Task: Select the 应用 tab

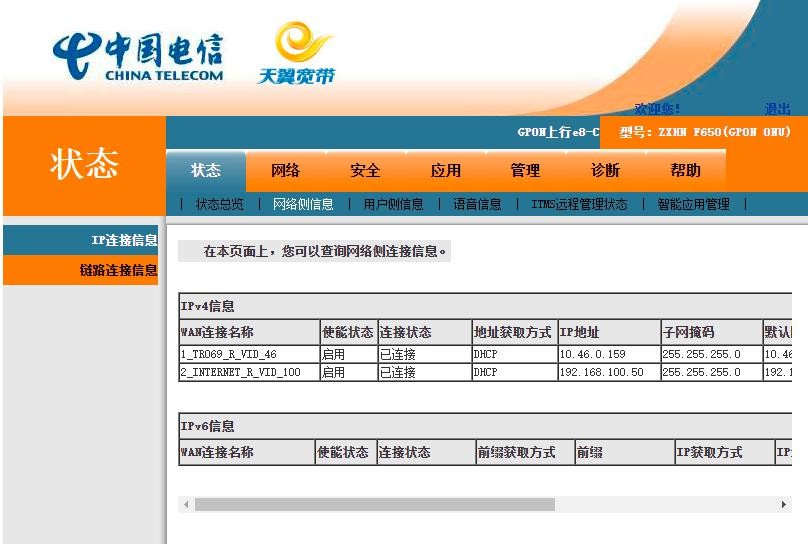Action: pyautogui.click(x=446, y=171)
